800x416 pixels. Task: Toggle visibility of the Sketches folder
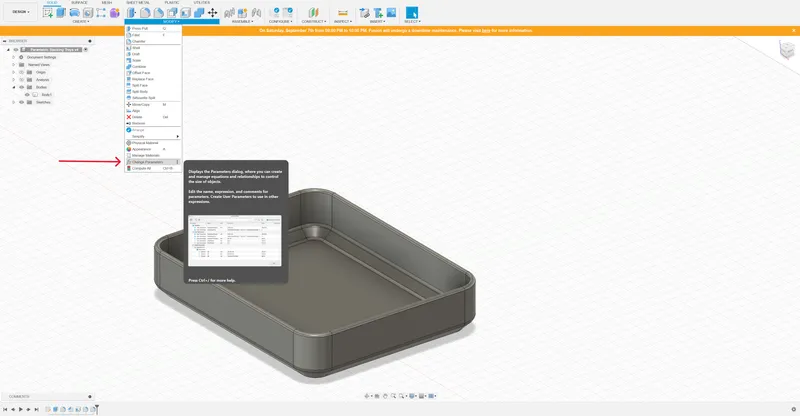pyautogui.click(x=21, y=102)
